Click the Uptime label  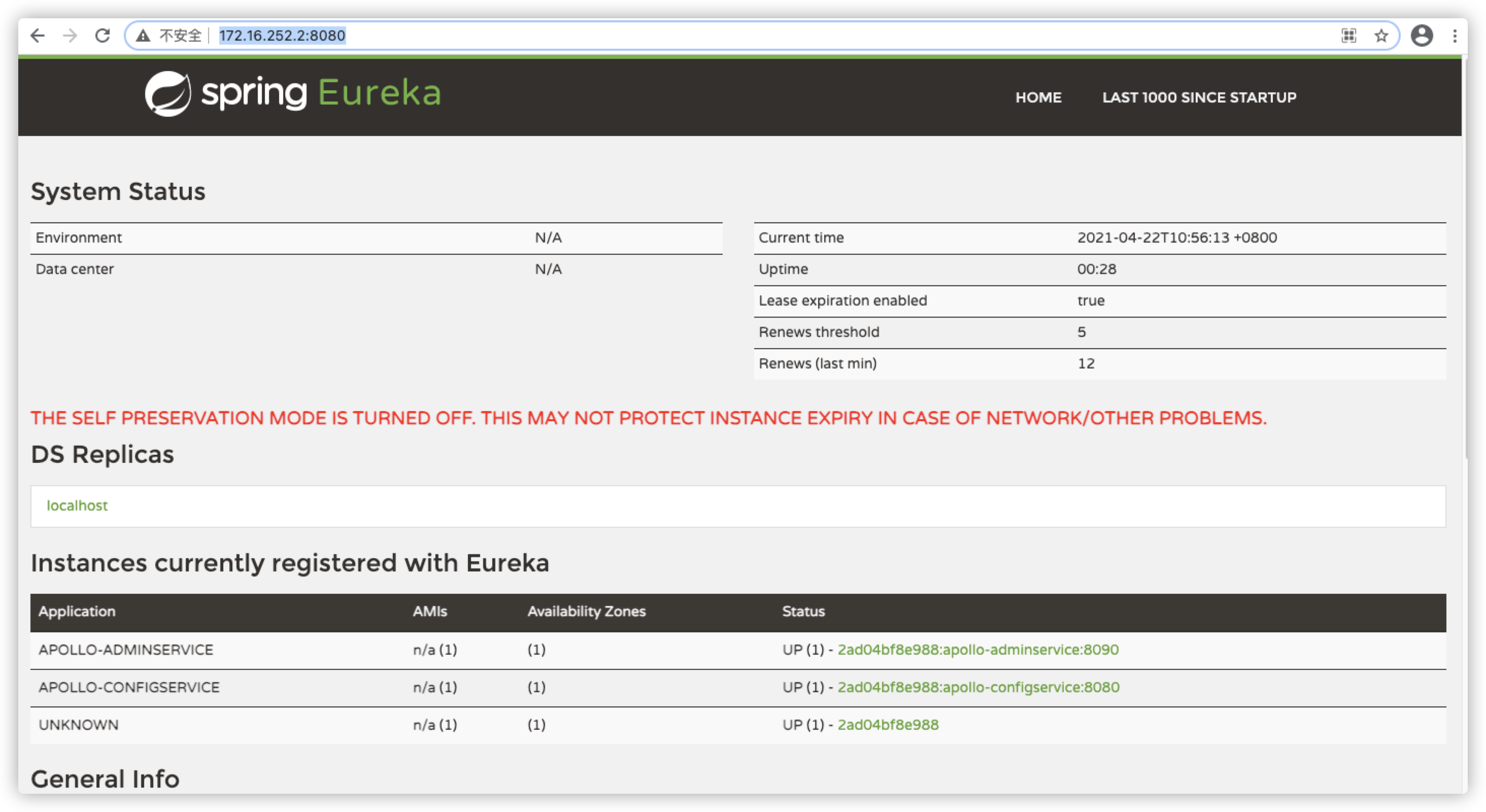point(783,269)
